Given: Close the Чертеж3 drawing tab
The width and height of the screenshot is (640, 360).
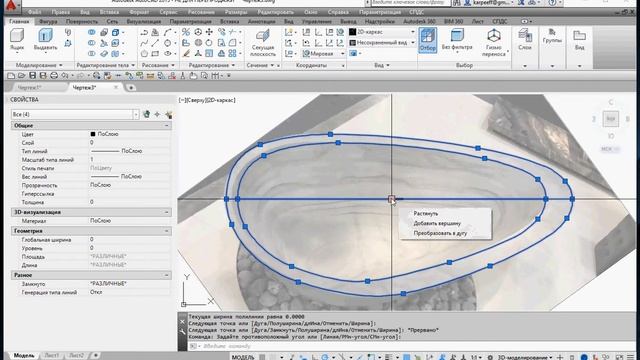Looking at the screenshot, I should click(116, 87).
